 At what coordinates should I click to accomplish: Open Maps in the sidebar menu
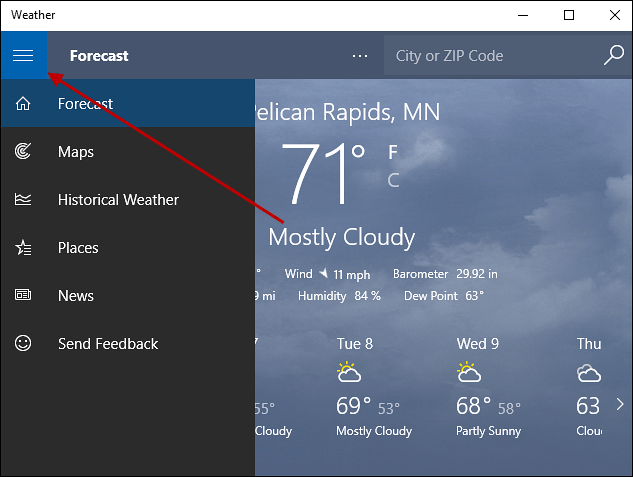click(128, 151)
